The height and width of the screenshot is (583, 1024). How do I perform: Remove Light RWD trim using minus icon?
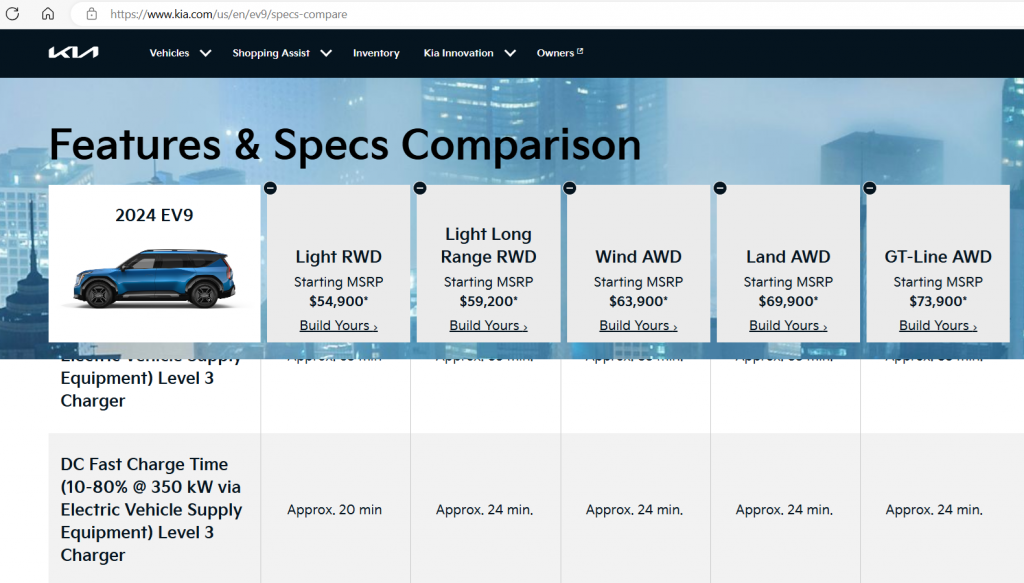pyautogui.click(x=270, y=188)
